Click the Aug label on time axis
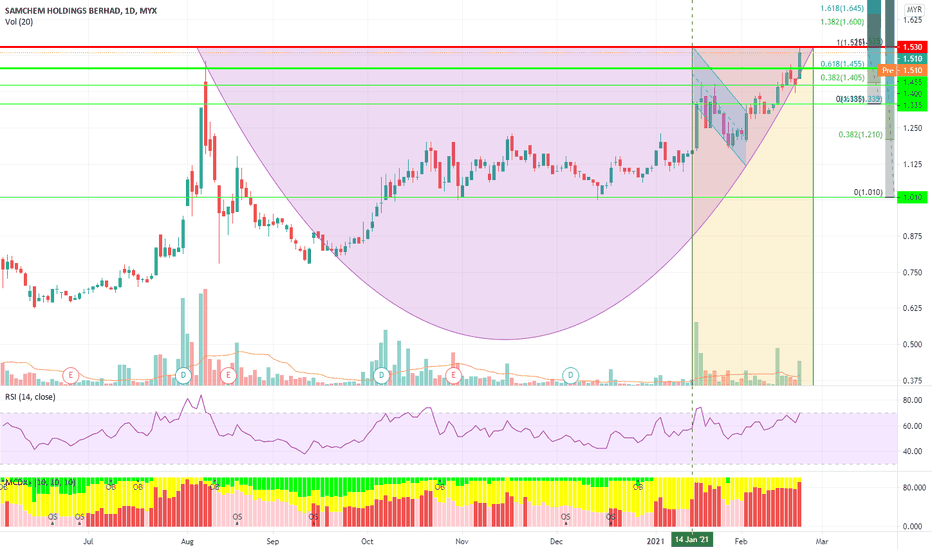This screenshot has width=932, height=550. pyautogui.click(x=187, y=542)
